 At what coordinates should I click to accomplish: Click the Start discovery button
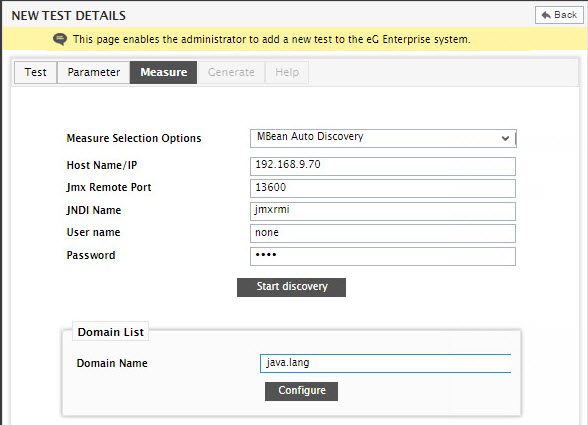[x=291, y=287]
